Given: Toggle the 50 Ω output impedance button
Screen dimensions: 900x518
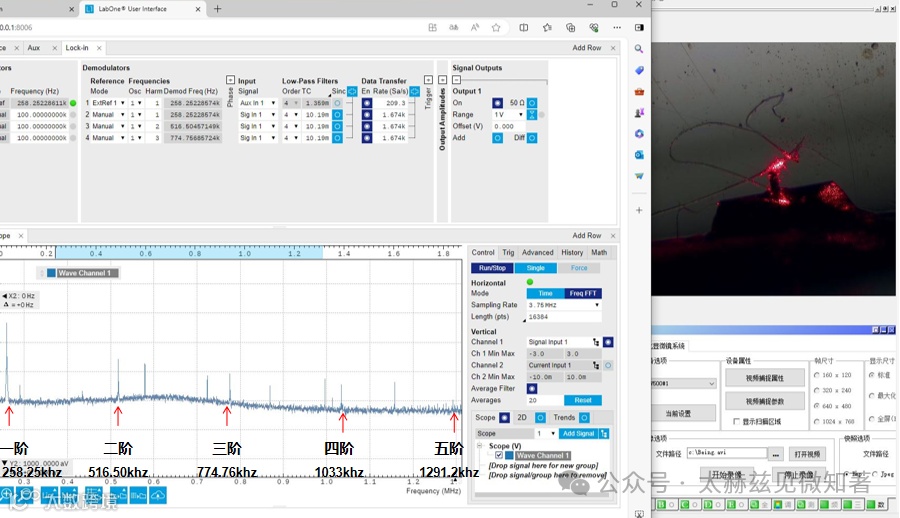Looking at the screenshot, I should pos(532,103).
